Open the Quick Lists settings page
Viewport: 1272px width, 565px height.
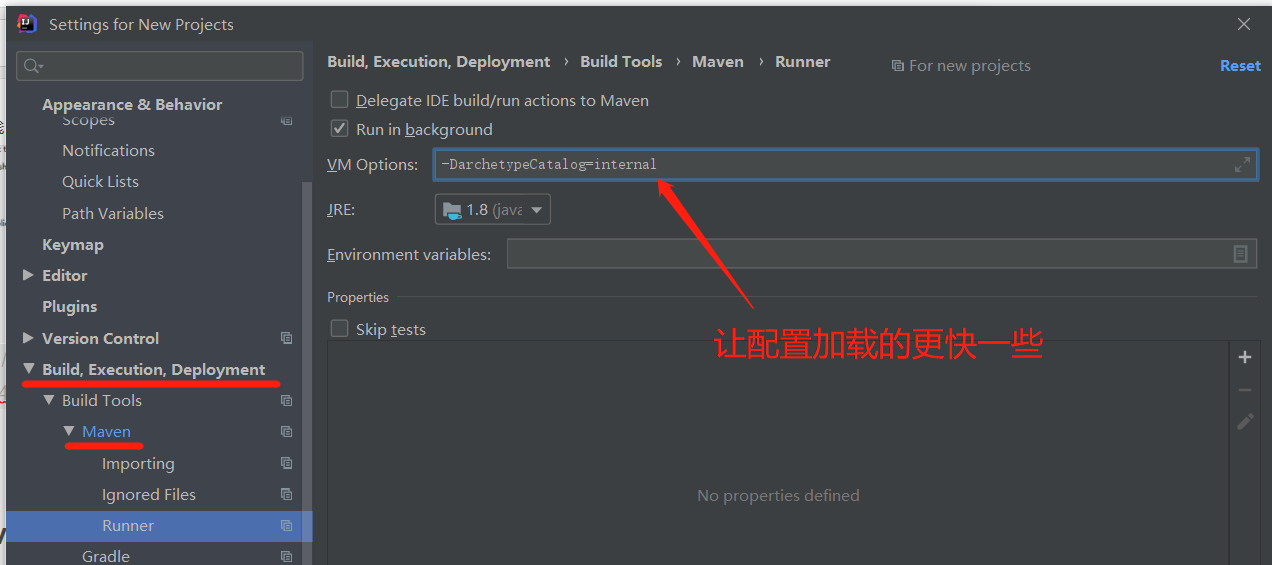pos(100,181)
